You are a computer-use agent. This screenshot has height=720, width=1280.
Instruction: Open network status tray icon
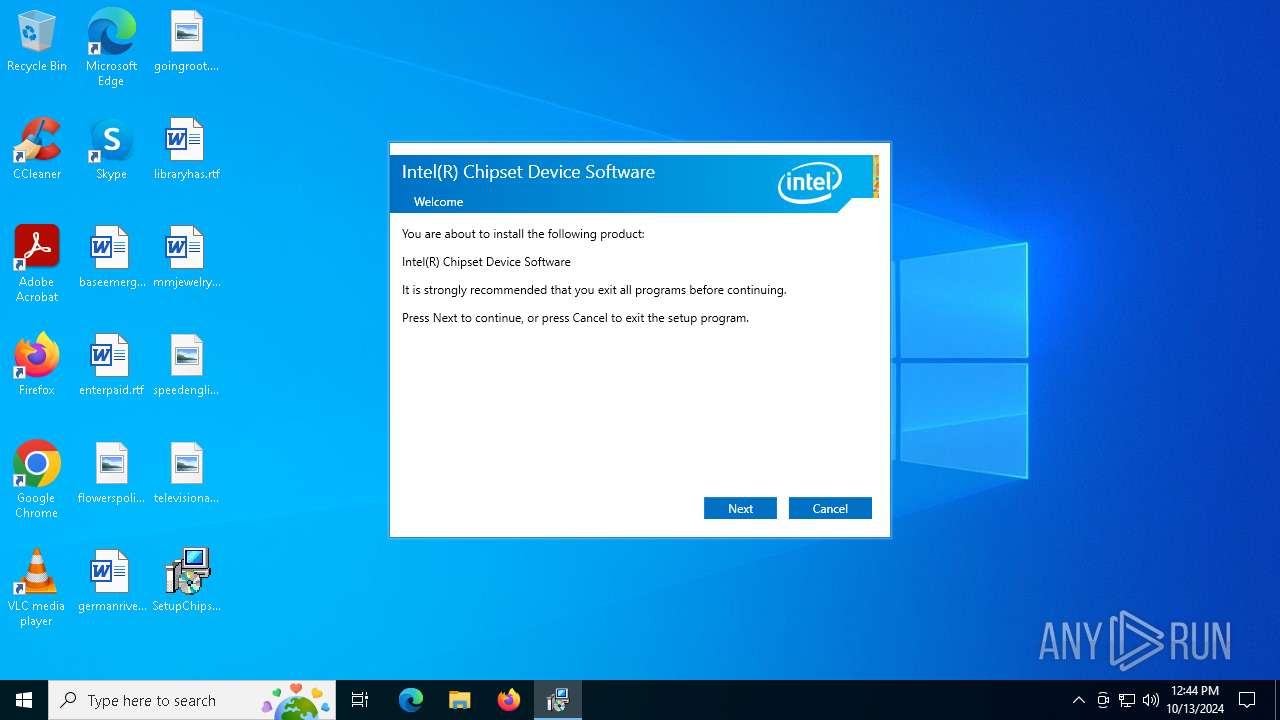(1127, 700)
